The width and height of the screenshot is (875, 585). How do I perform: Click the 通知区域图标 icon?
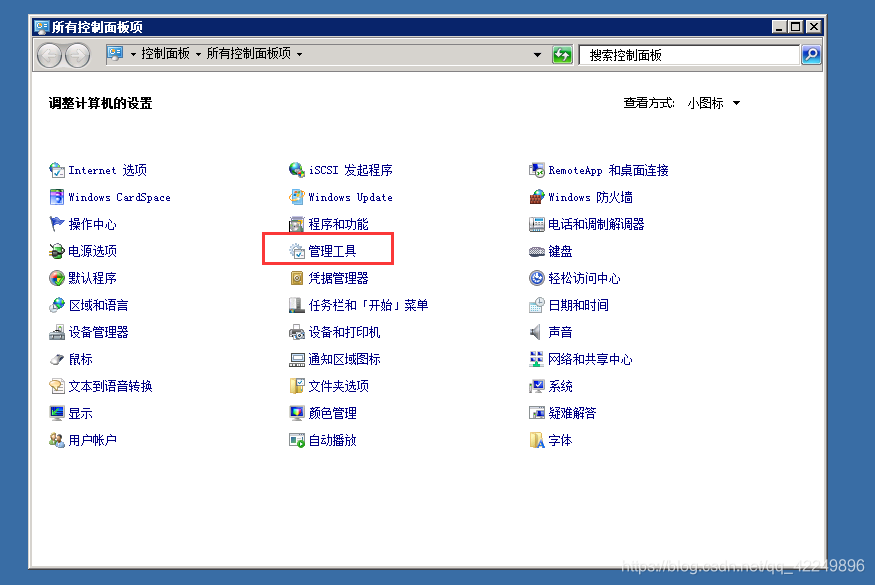click(297, 359)
